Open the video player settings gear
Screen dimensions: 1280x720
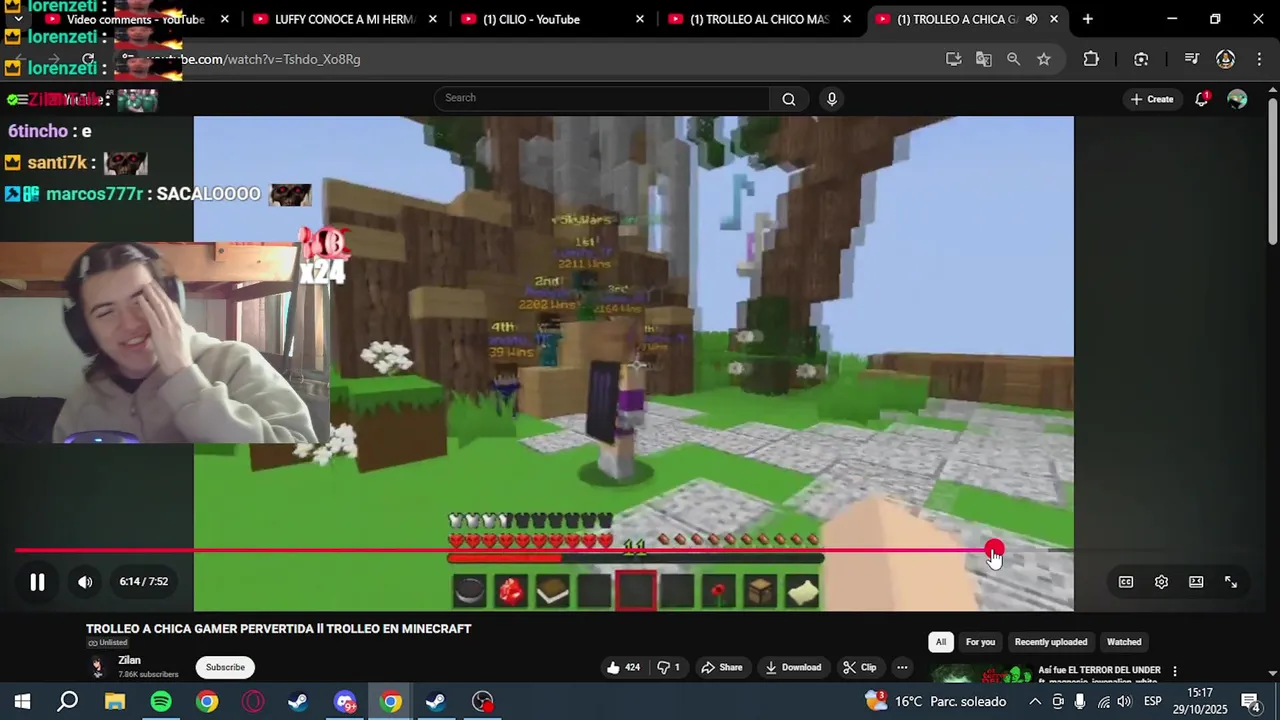[1161, 582]
